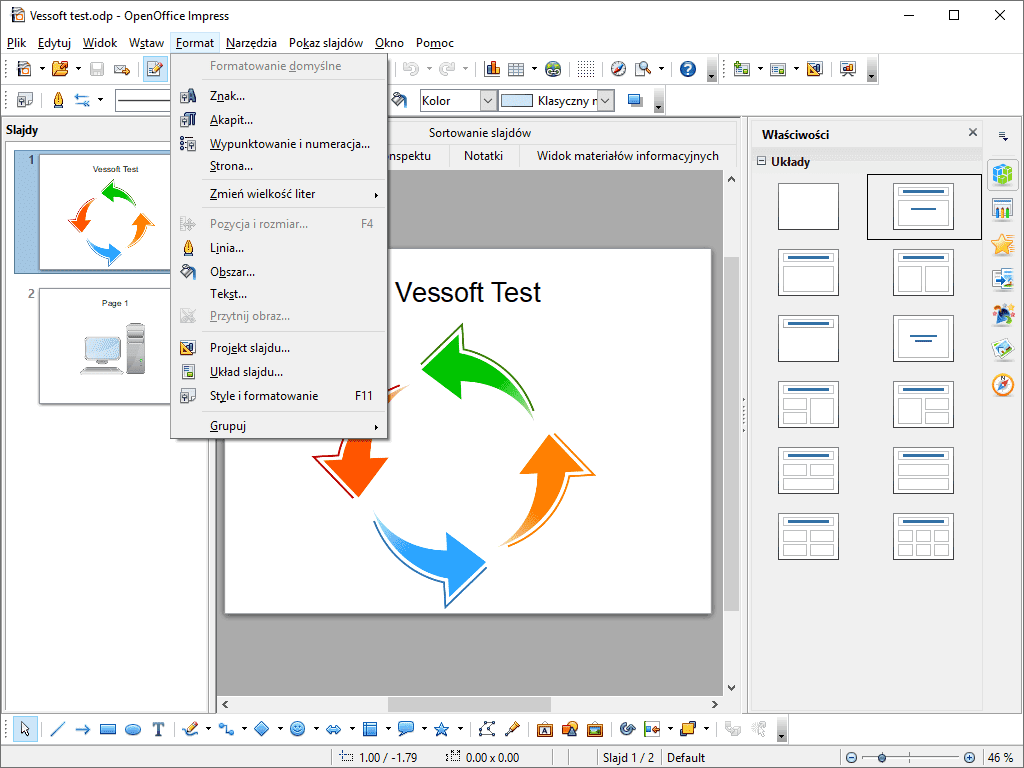Open the Okno menu

389,43
